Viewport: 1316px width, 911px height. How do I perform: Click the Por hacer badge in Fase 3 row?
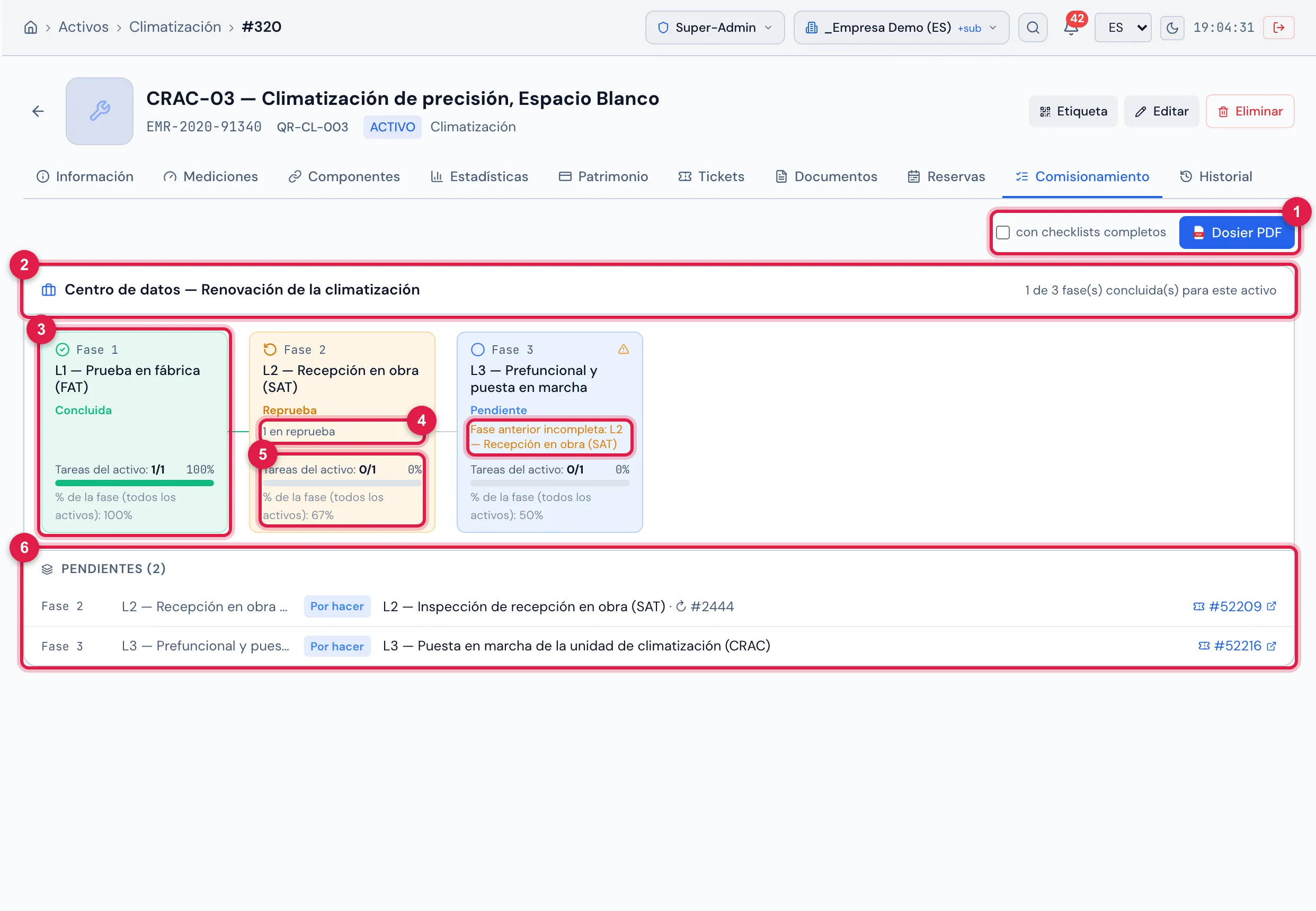pyautogui.click(x=337, y=646)
